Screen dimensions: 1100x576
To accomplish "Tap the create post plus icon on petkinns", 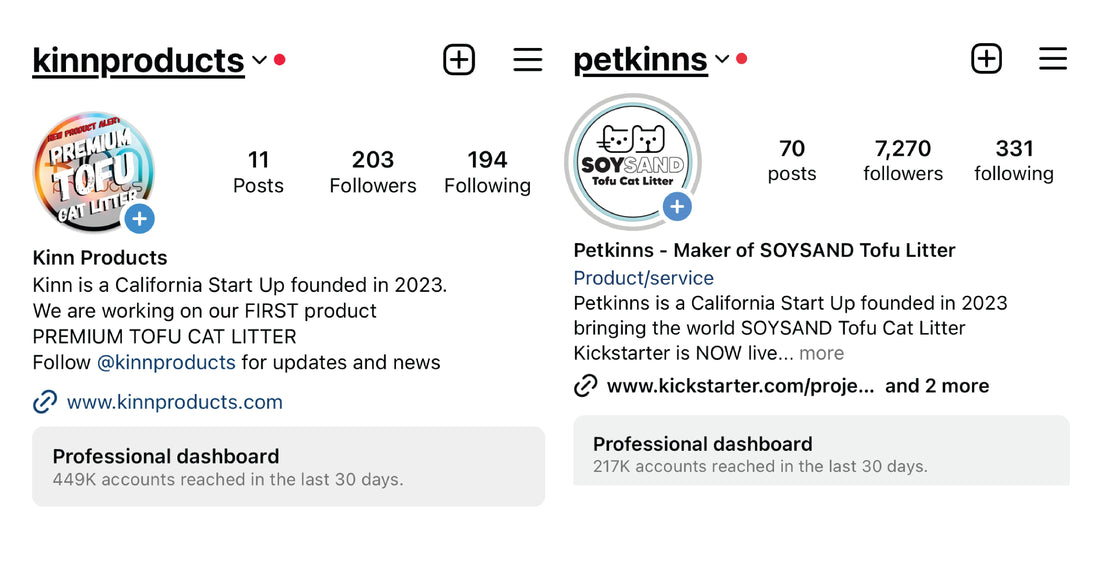I will pyautogui.click(x=986, y=59).
